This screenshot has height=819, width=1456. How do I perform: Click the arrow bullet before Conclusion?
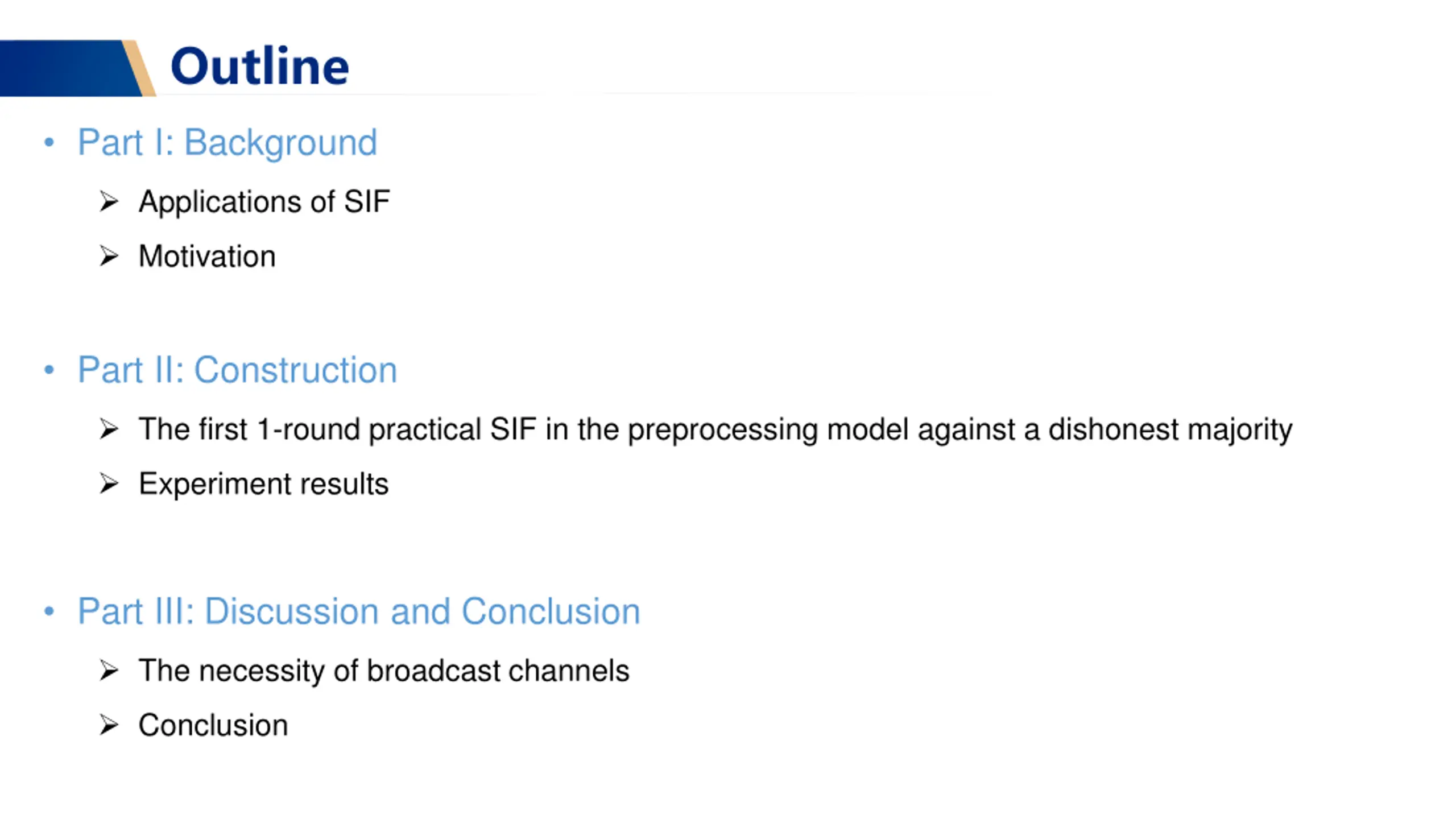(x=109, y=725)
